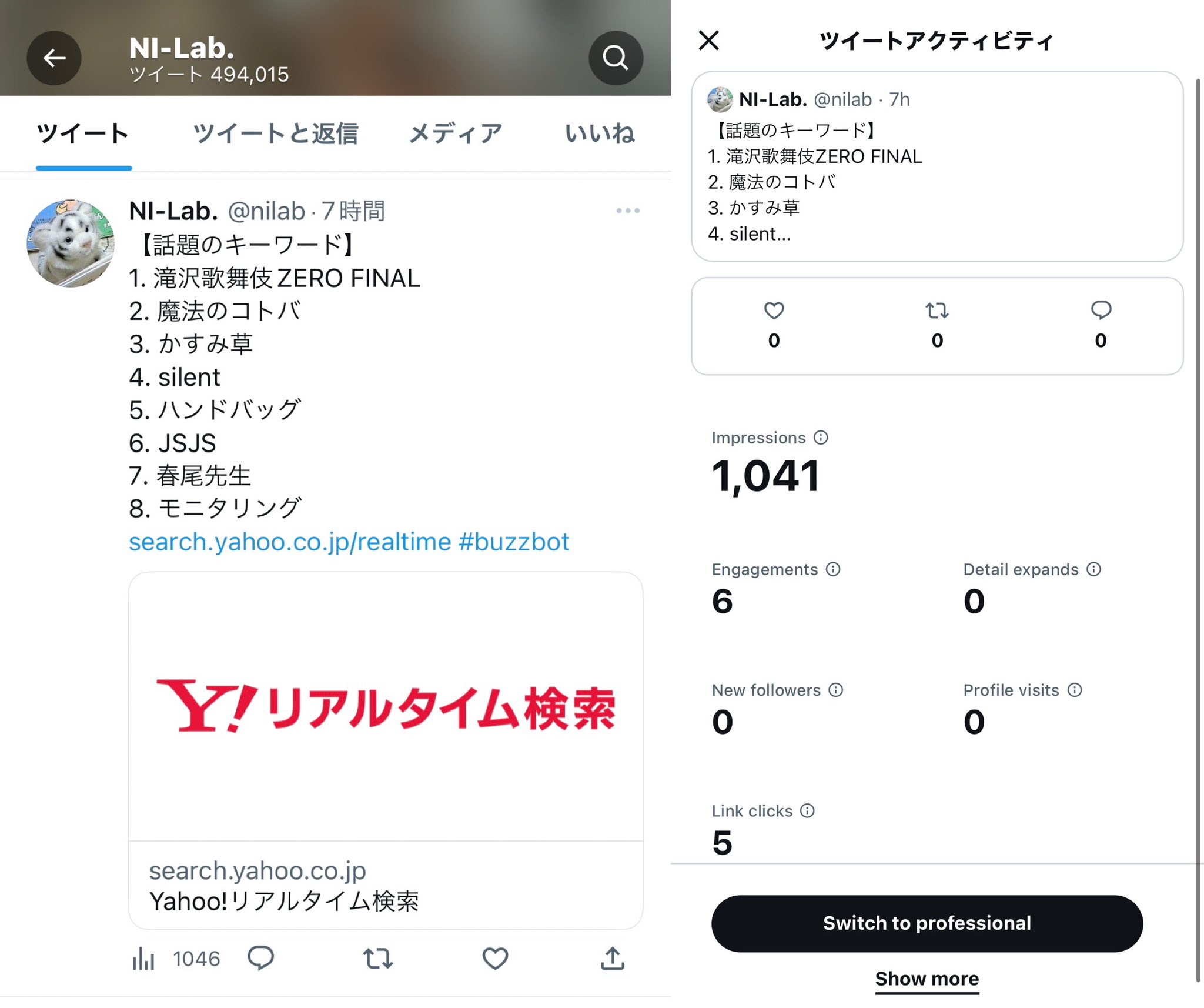The width and height of the screenshot is (1204, 1008).
Task: Share the tweet via the upload icon
Action: (x=613, y=958)
